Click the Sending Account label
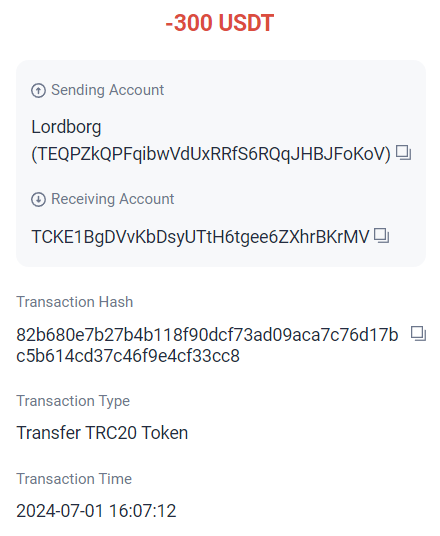440x536 pixels. (107, 90)
